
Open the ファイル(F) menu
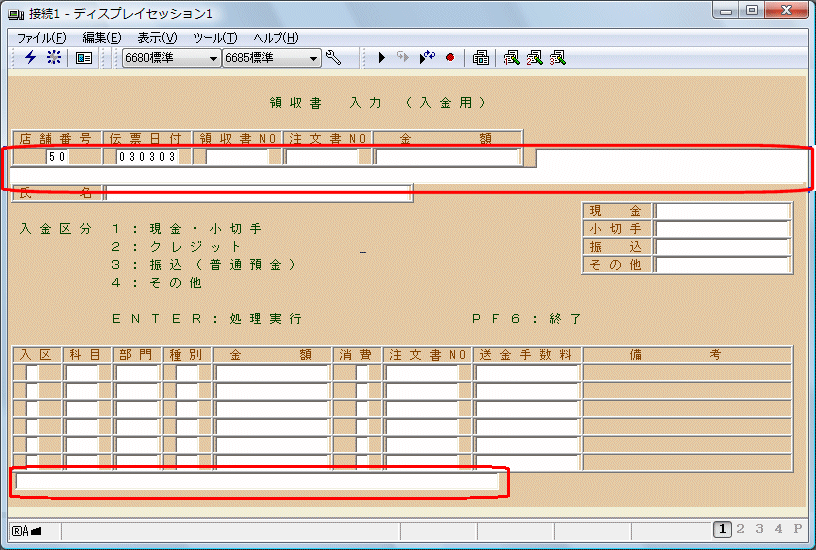41,38
